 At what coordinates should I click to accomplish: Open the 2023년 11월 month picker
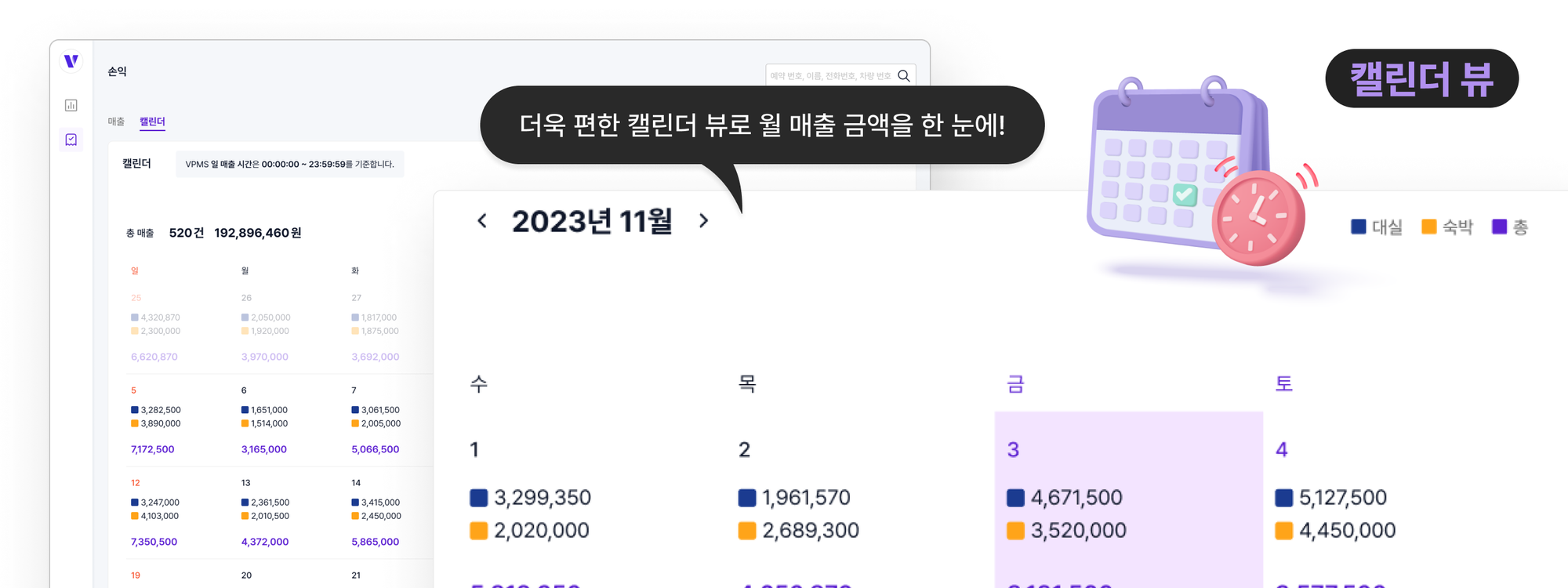[x=592, y=221]
